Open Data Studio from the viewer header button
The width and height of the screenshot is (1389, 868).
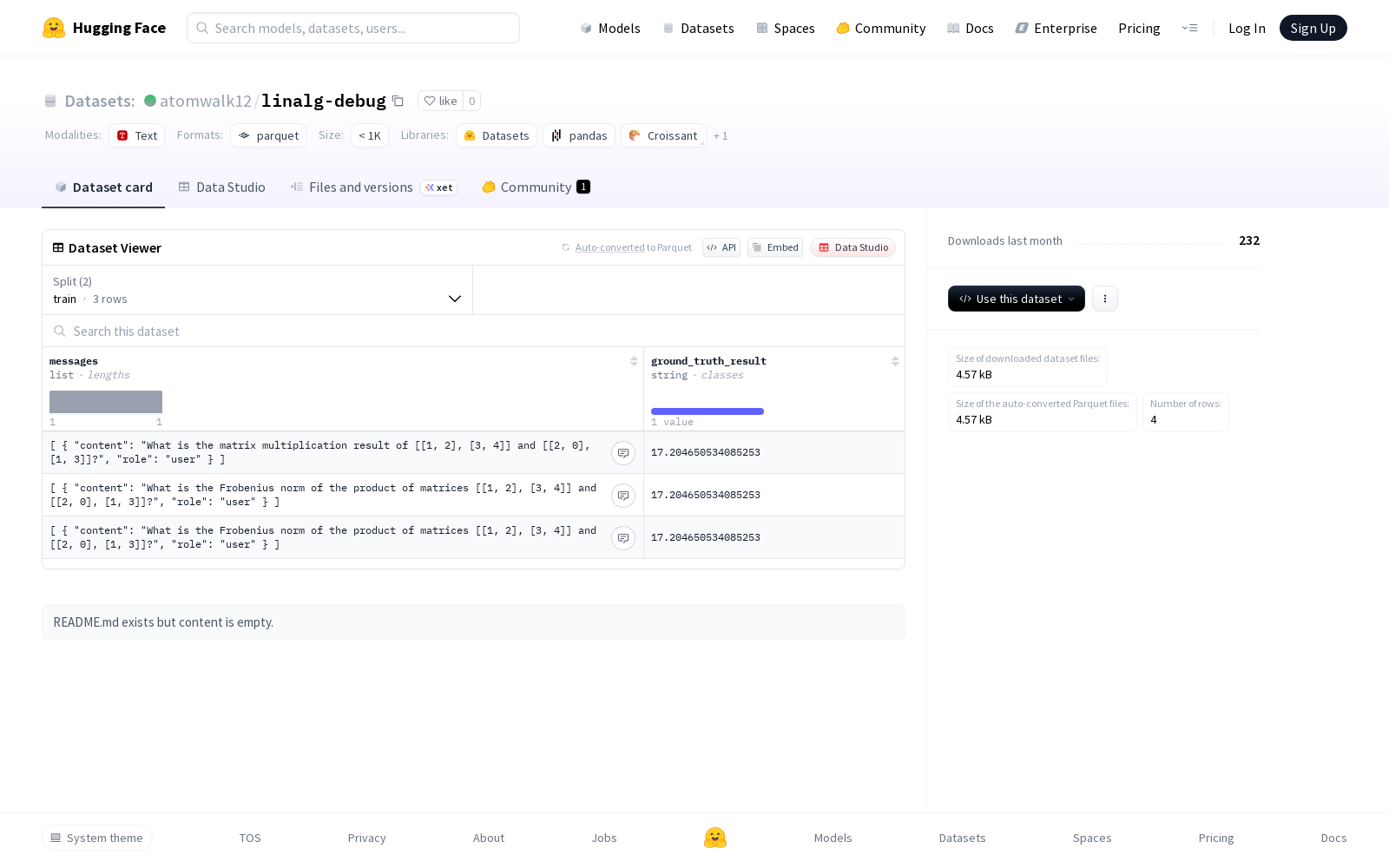(x=853, y=247)
